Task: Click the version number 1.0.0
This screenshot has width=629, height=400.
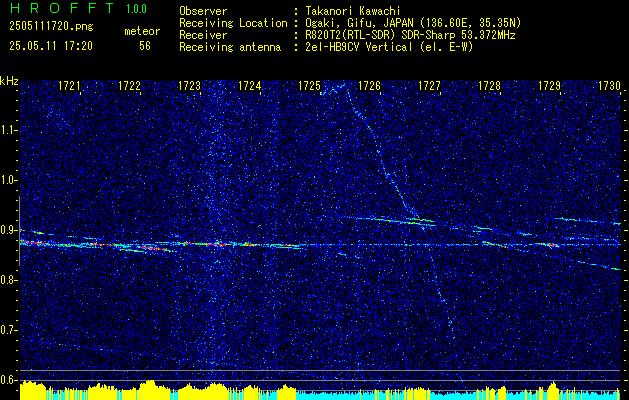Action: click(x=136, y=9)
